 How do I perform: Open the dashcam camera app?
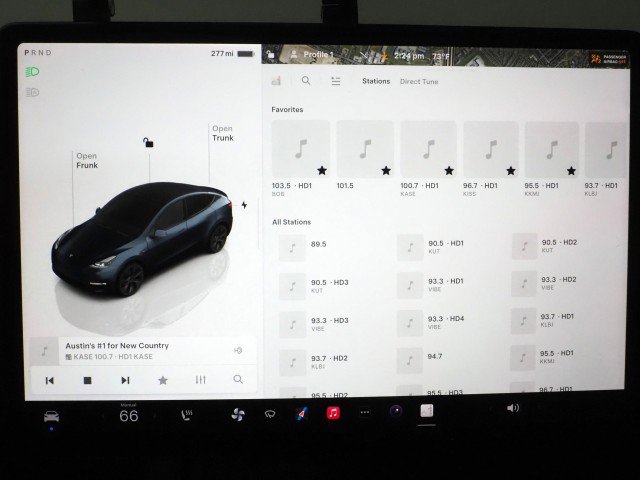pyautogui.click(x=396, y=411)
